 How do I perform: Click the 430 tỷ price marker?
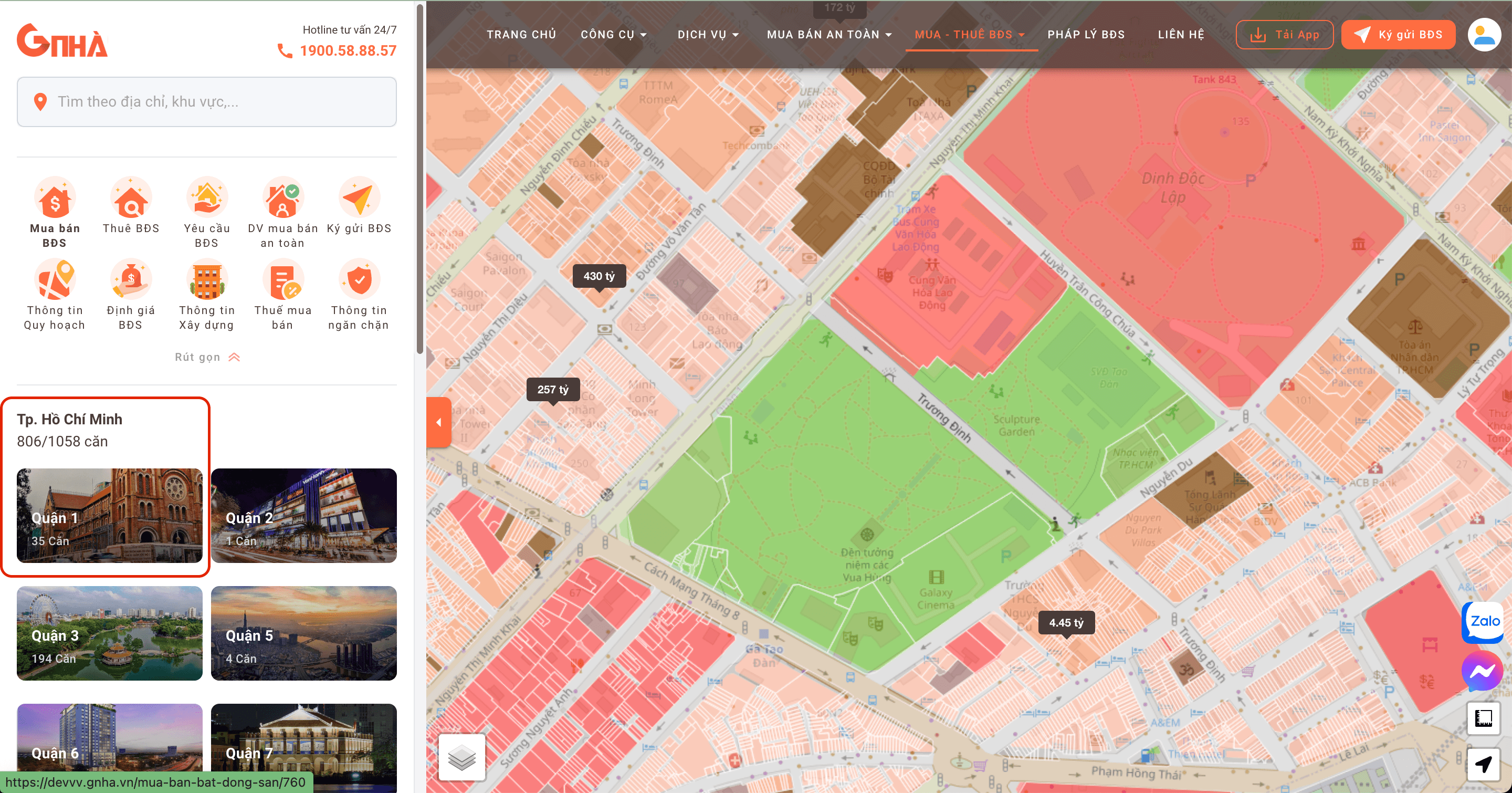coord(598,276)
